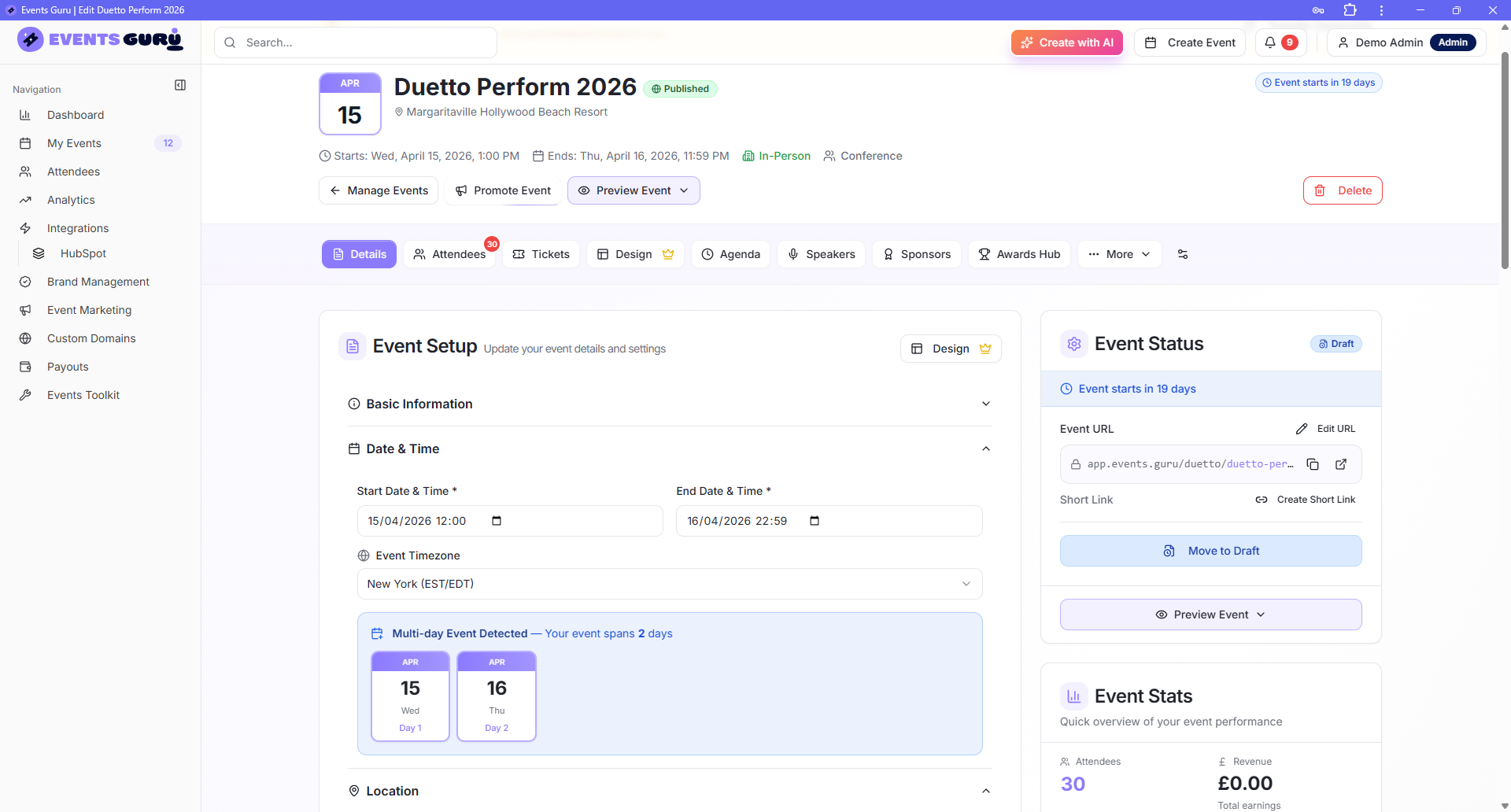Viewport: 1511px width, 812px height.
Task: Click the Events Toolkit wrench icon
Action: point(25,395)
